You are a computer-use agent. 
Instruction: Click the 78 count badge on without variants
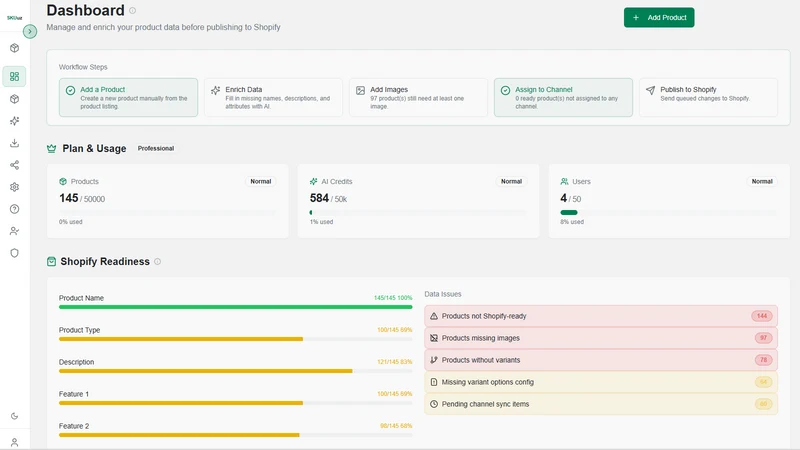click(763, 360)
